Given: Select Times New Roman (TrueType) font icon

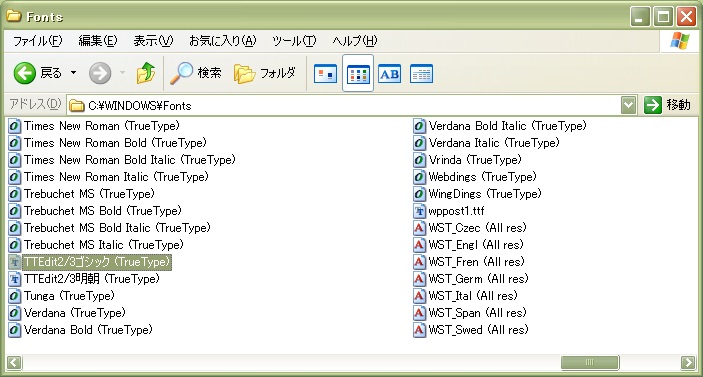Looking at the screenshot, I should (x=14, y=126).
